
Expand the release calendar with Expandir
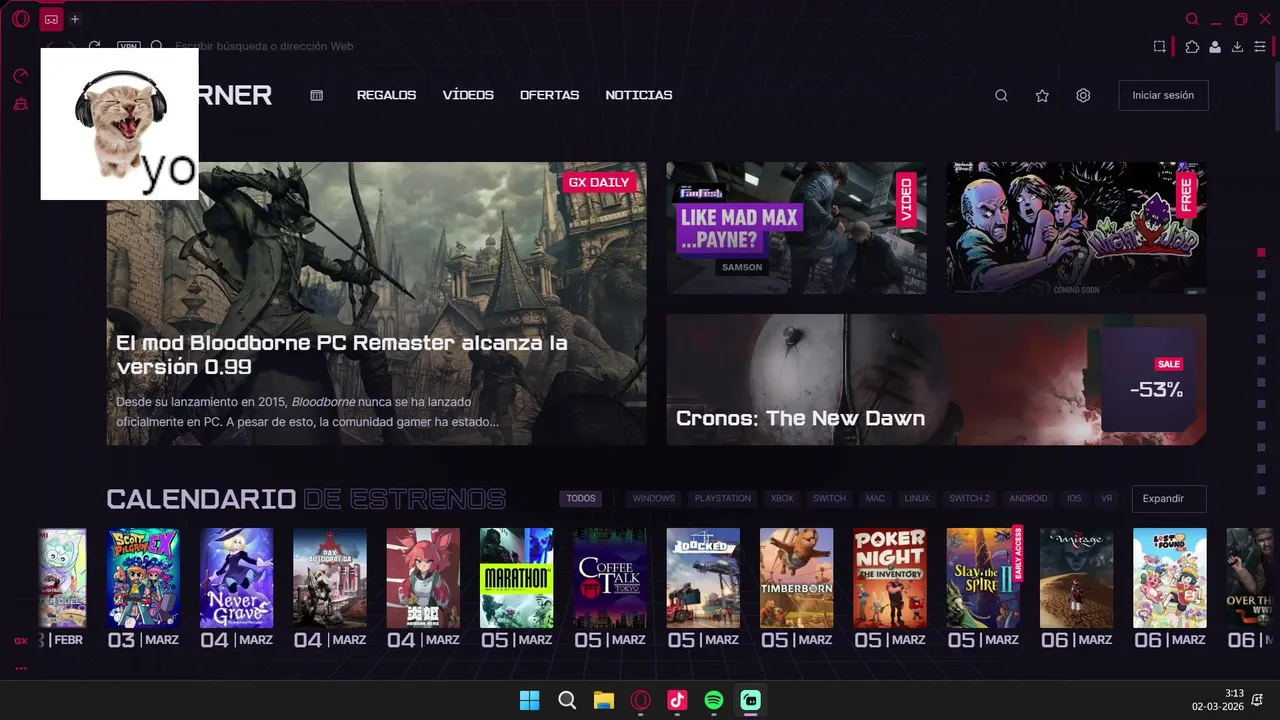pos(1169,498)
